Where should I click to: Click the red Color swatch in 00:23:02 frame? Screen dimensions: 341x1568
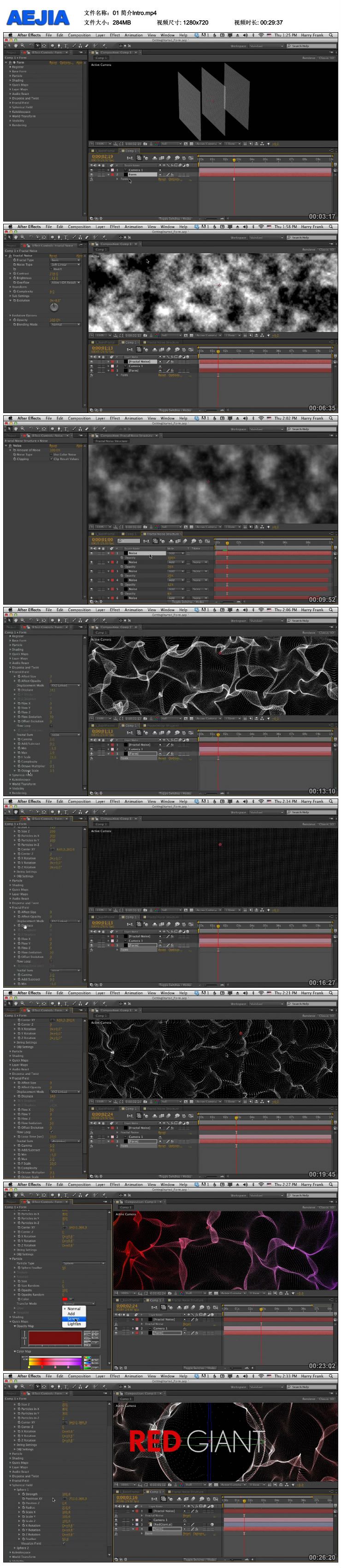[65, 1299]
